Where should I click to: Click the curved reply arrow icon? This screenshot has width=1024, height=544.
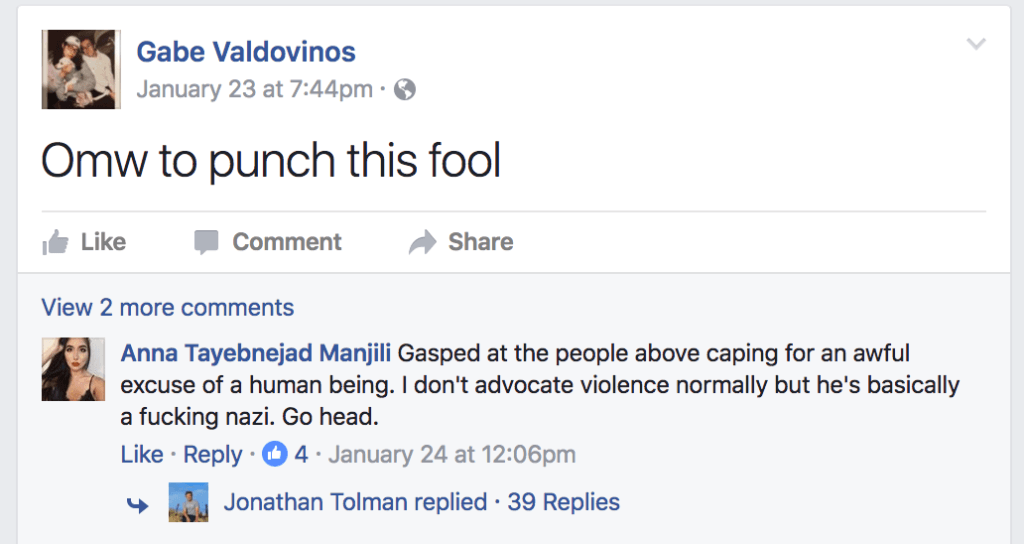click(x=137, y=504)
